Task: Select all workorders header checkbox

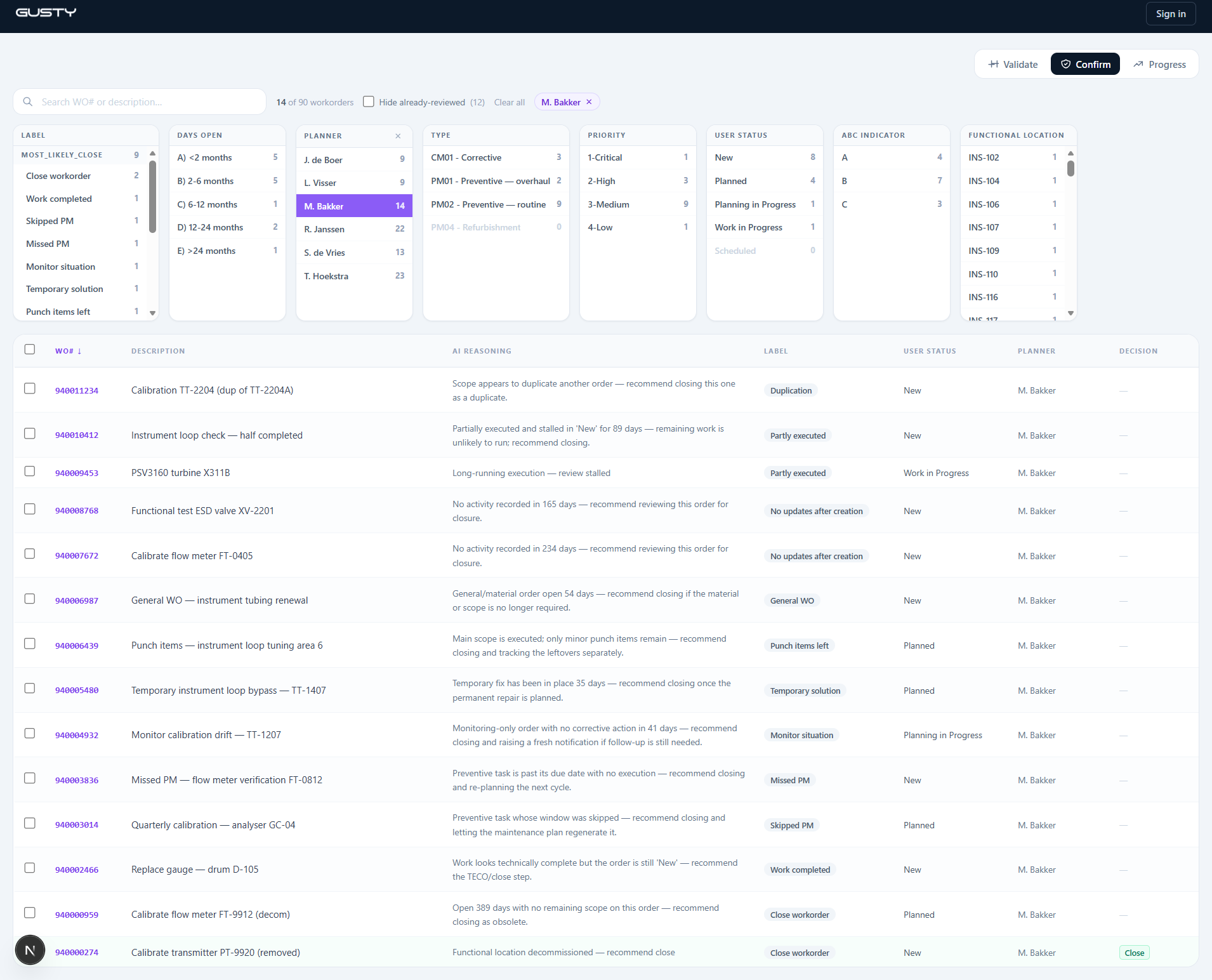Action: click(30, 349)
